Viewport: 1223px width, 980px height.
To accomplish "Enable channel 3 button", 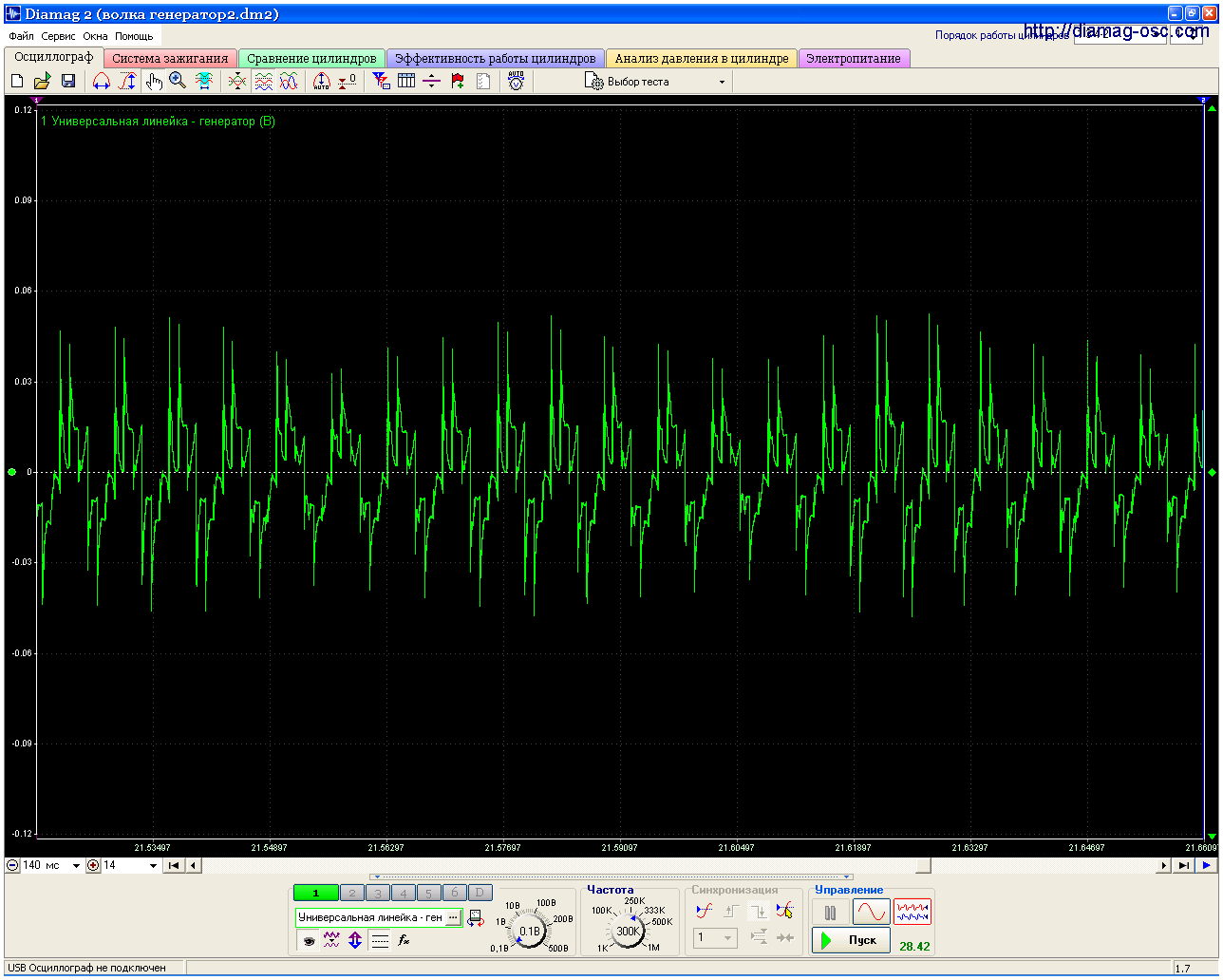I will (378, 893).
